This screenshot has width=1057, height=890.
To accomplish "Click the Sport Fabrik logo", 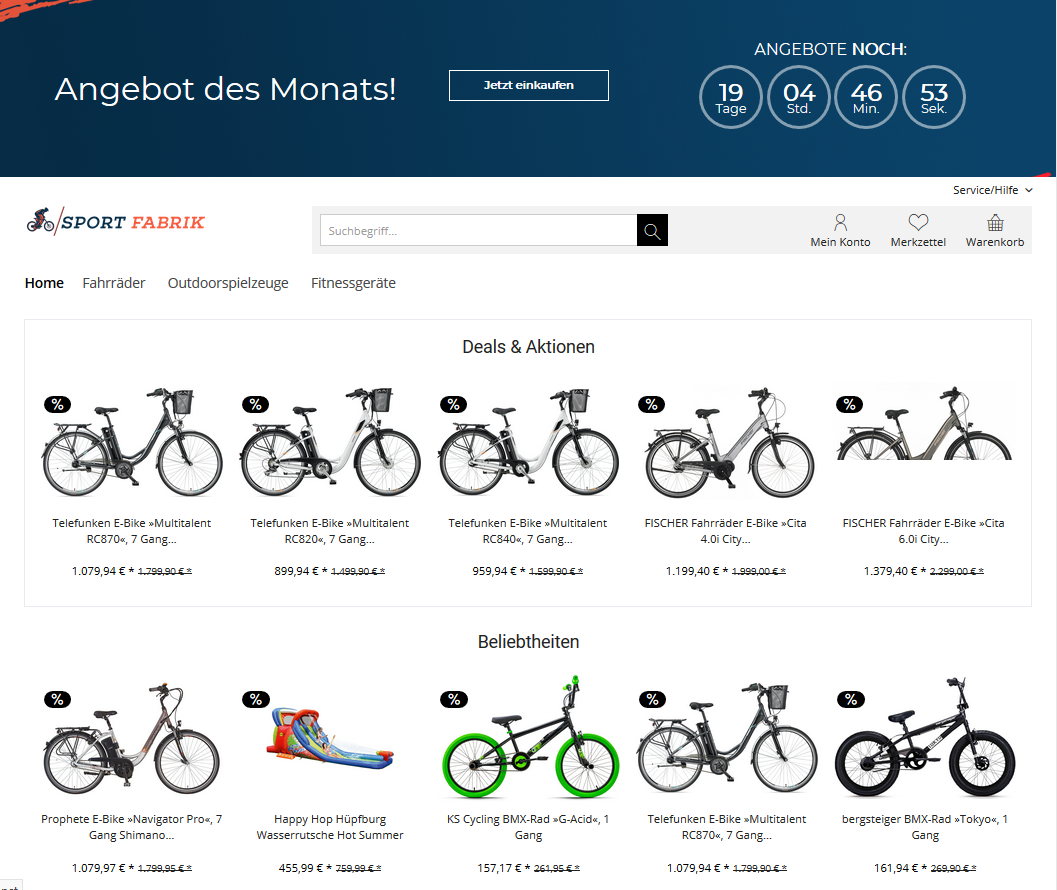I will coord(115,220).
